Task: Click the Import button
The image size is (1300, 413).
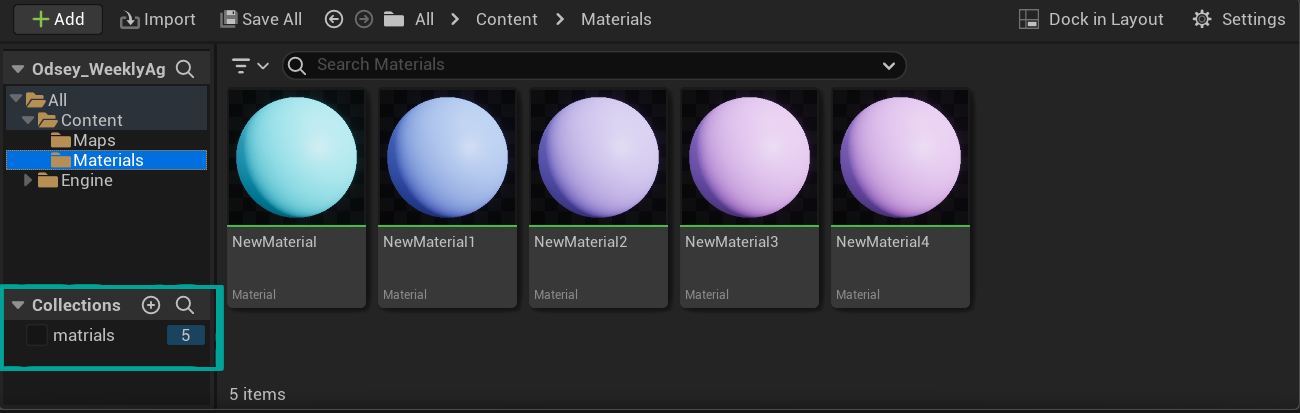Action: coord(157,19)
